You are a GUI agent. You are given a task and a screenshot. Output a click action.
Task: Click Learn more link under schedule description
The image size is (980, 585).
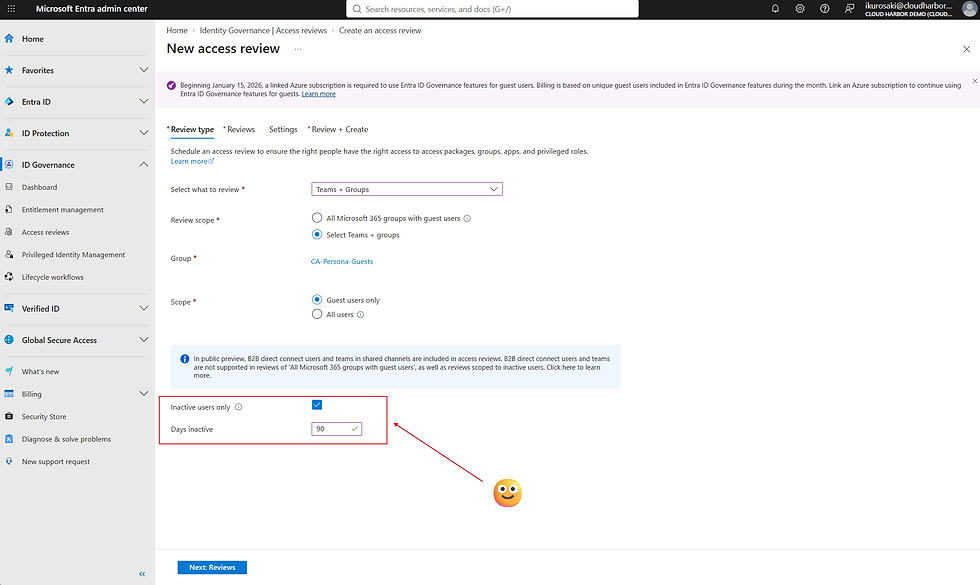tap(192, 161)
